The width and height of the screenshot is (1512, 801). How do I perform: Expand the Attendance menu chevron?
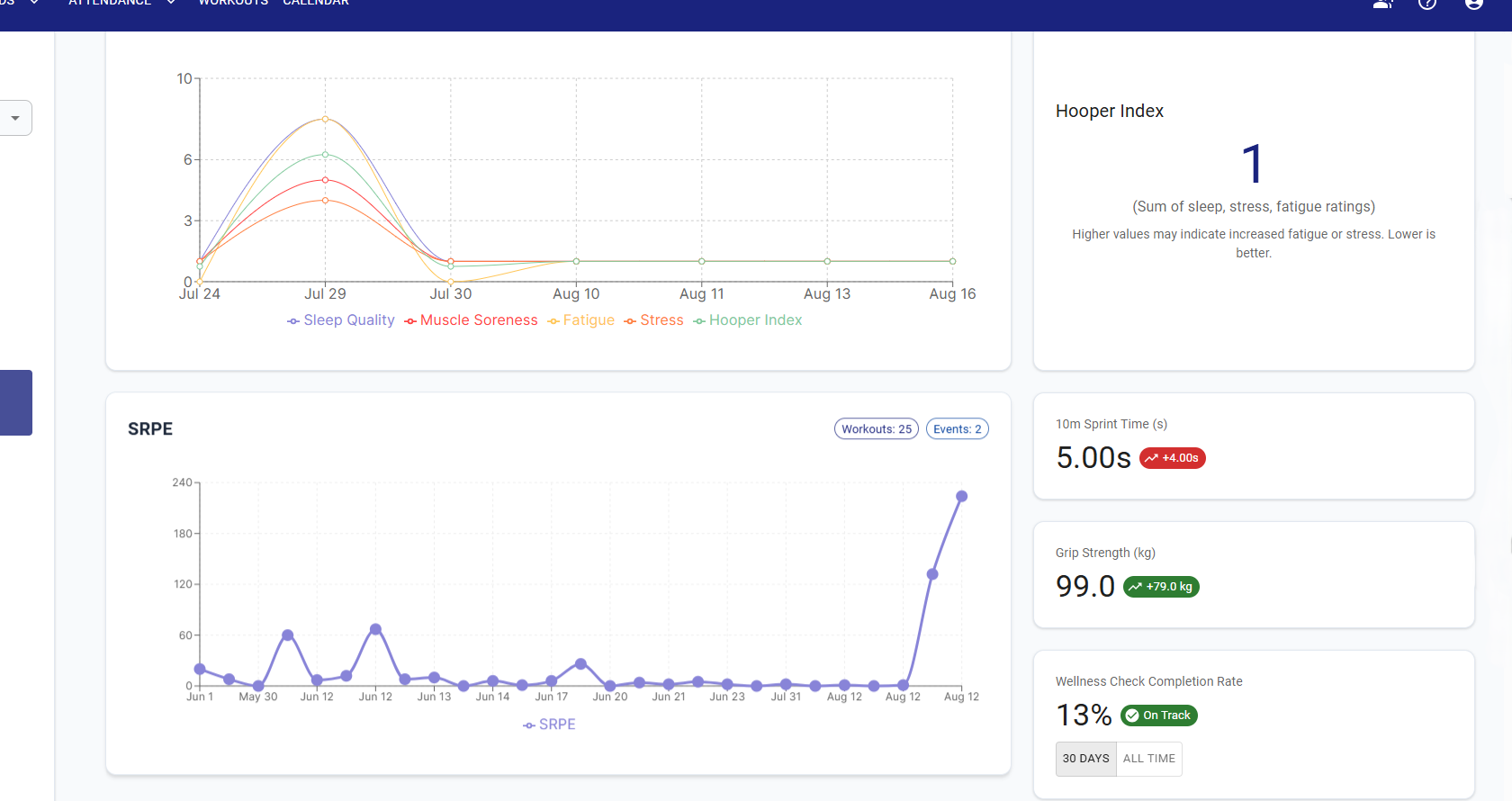coord(171,4)
